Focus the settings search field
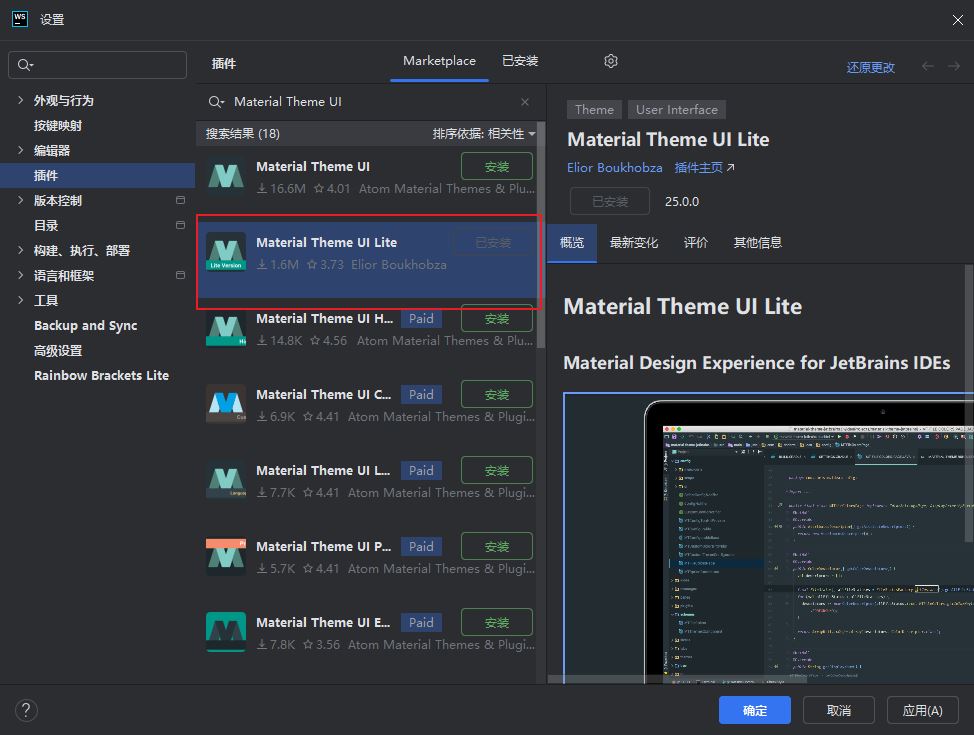 [x=98, y=65]
